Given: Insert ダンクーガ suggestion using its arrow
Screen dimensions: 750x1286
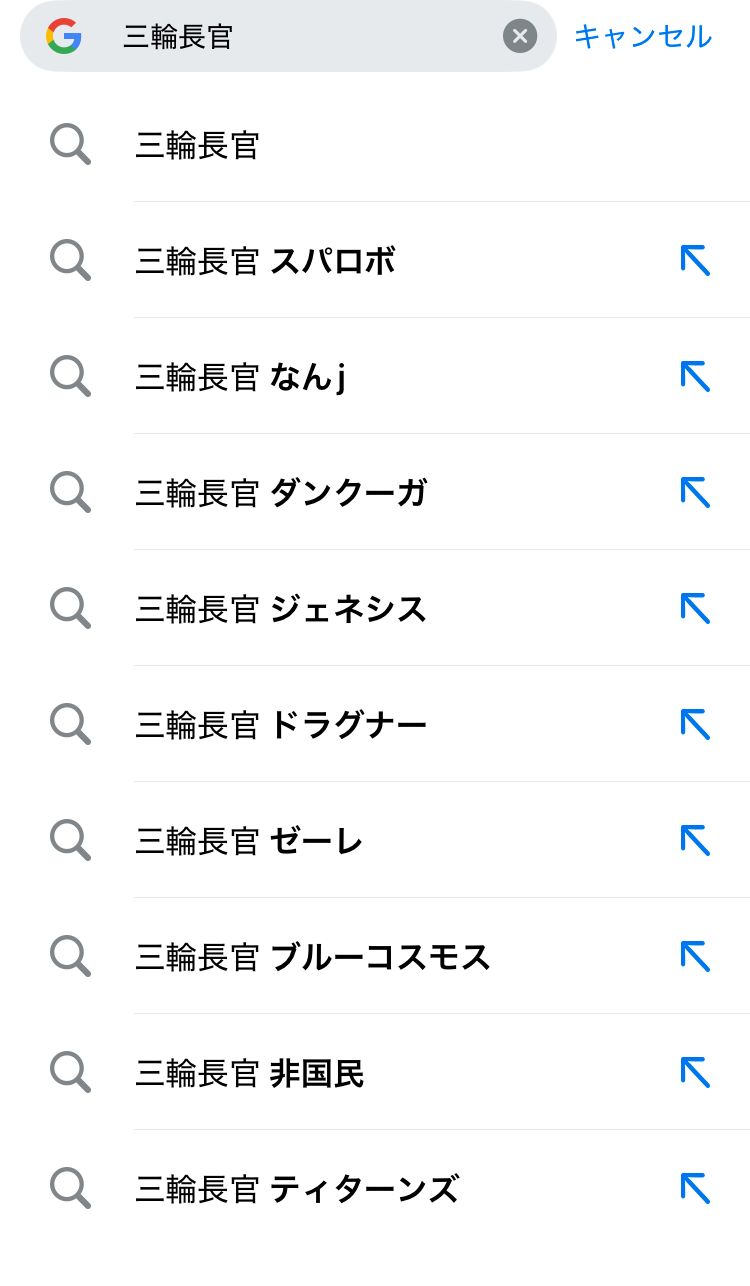Looking at the screenshot, I should point(695,493).
